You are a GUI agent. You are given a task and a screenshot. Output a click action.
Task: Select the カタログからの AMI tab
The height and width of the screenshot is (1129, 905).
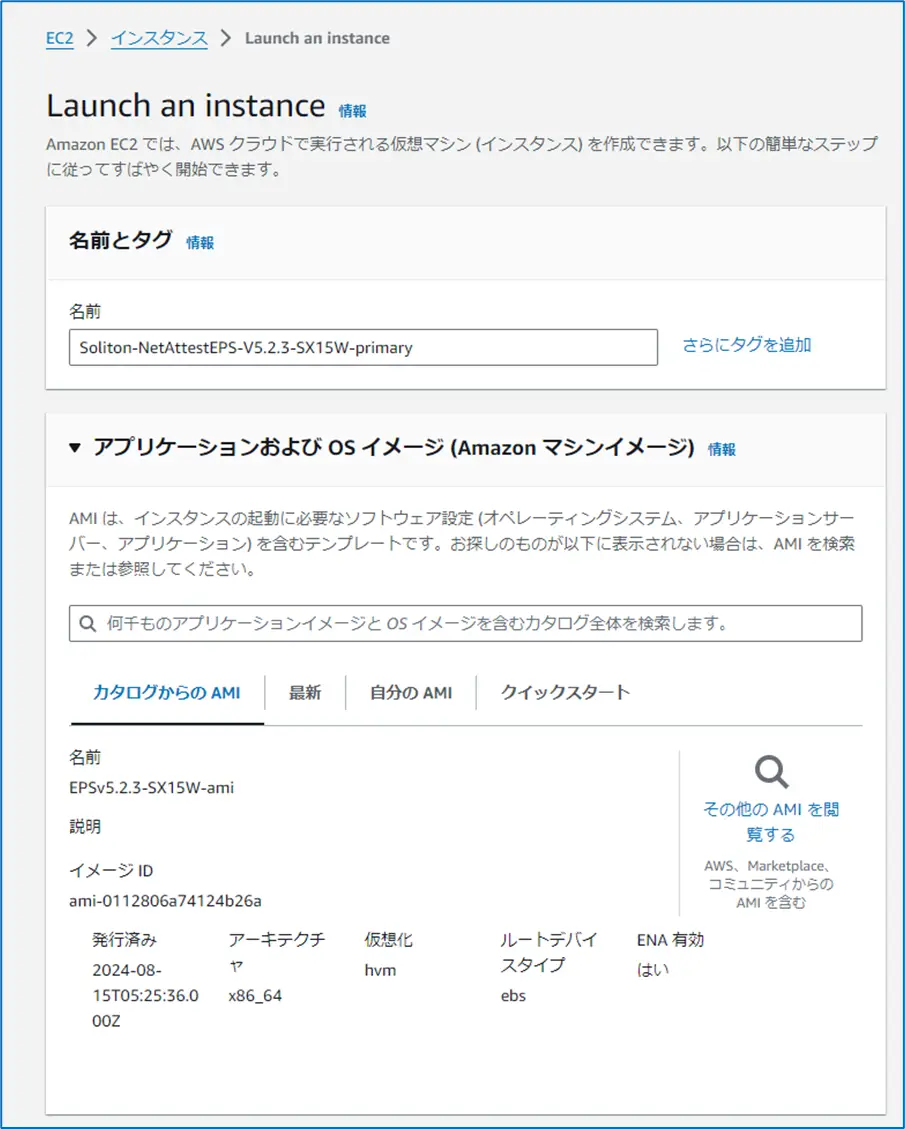pyautogui.click(x=167, y=693)
